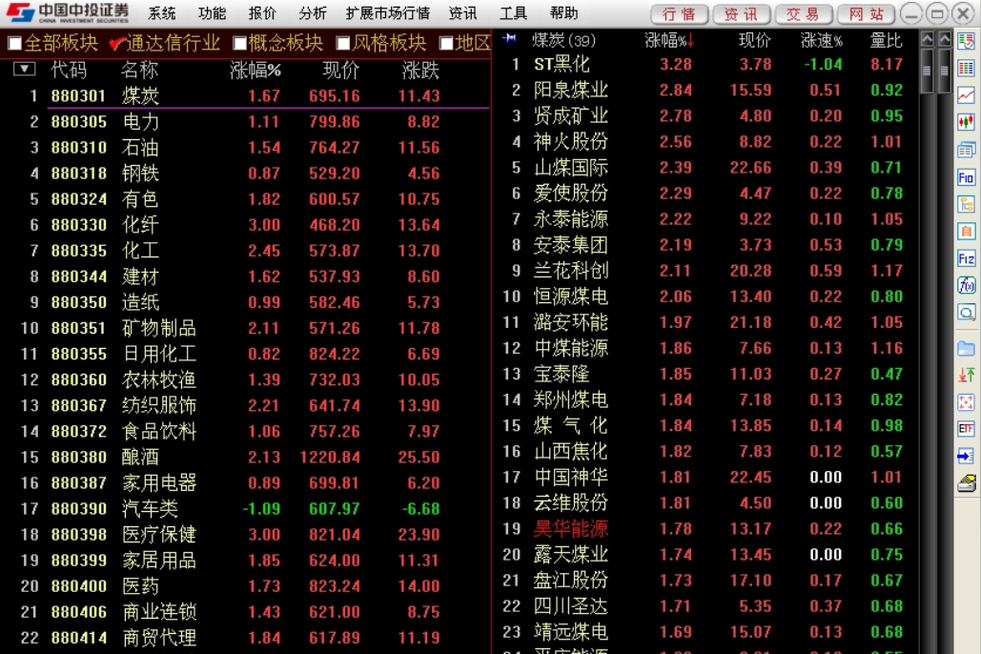
Task: Click the 资讯 button at top right
Action: pyautogui.click(x=741, y=14)
